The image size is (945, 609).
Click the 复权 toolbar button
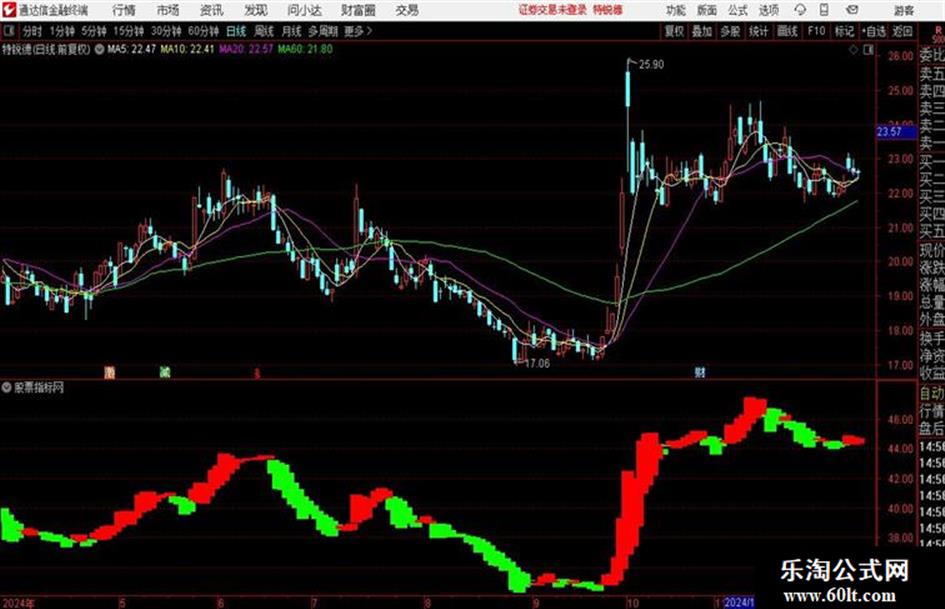point(674,31)
